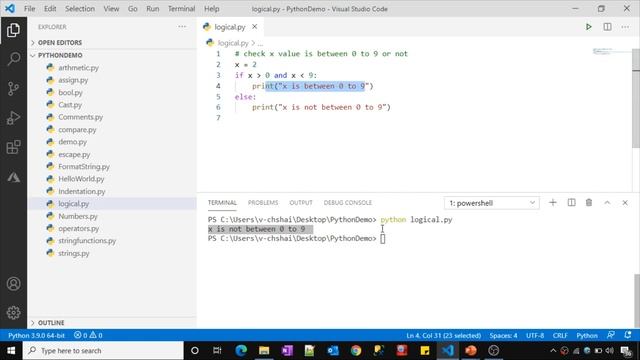The height and width of the screenshot is (360, 640).
Task: Open the Run menu
Action: point(153,9)
